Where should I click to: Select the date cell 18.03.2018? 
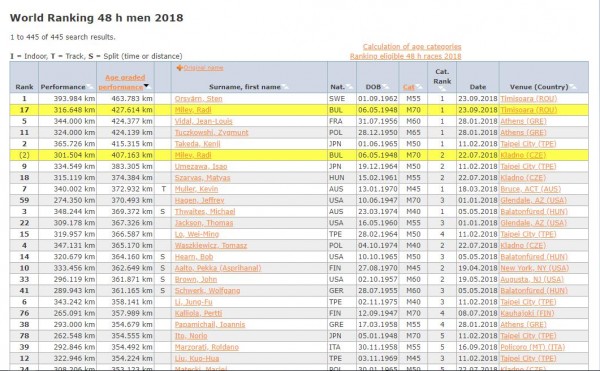click(478, 189)
